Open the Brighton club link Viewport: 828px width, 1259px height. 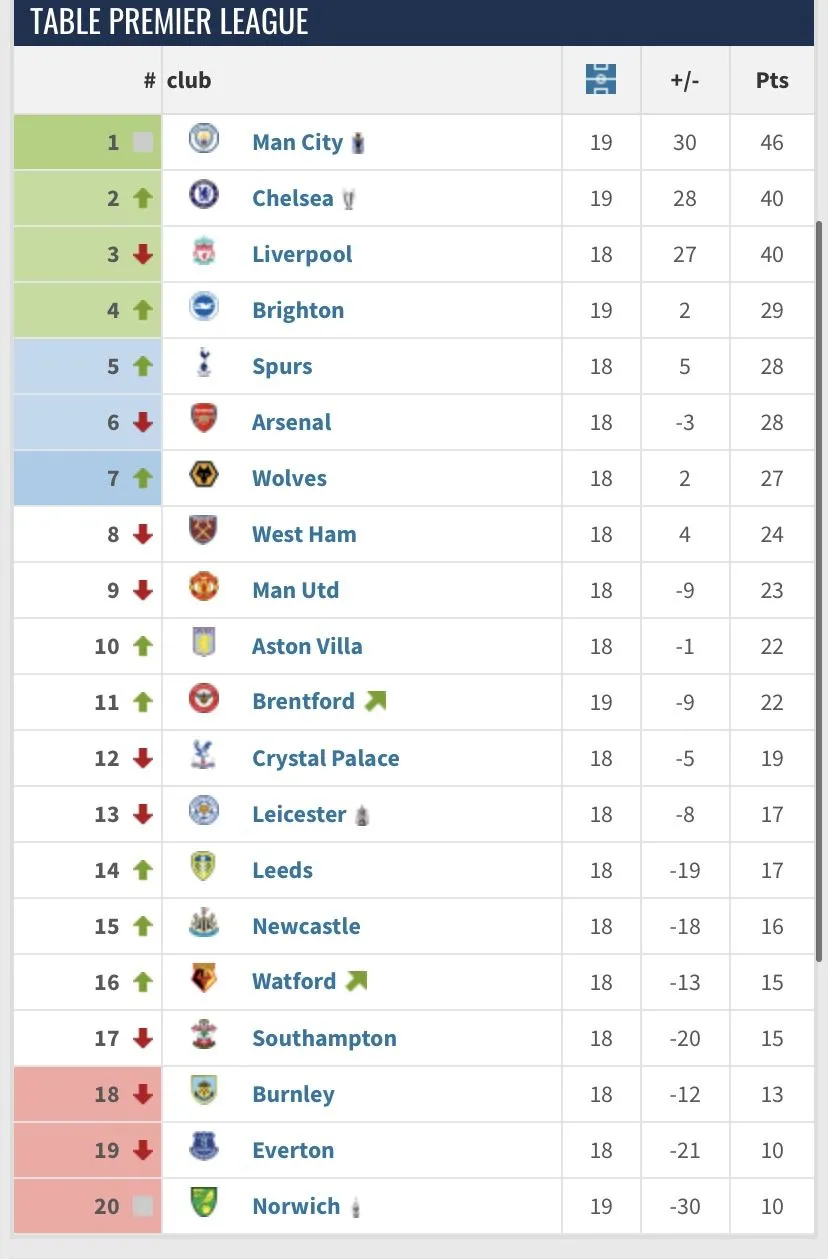point(298,310)
